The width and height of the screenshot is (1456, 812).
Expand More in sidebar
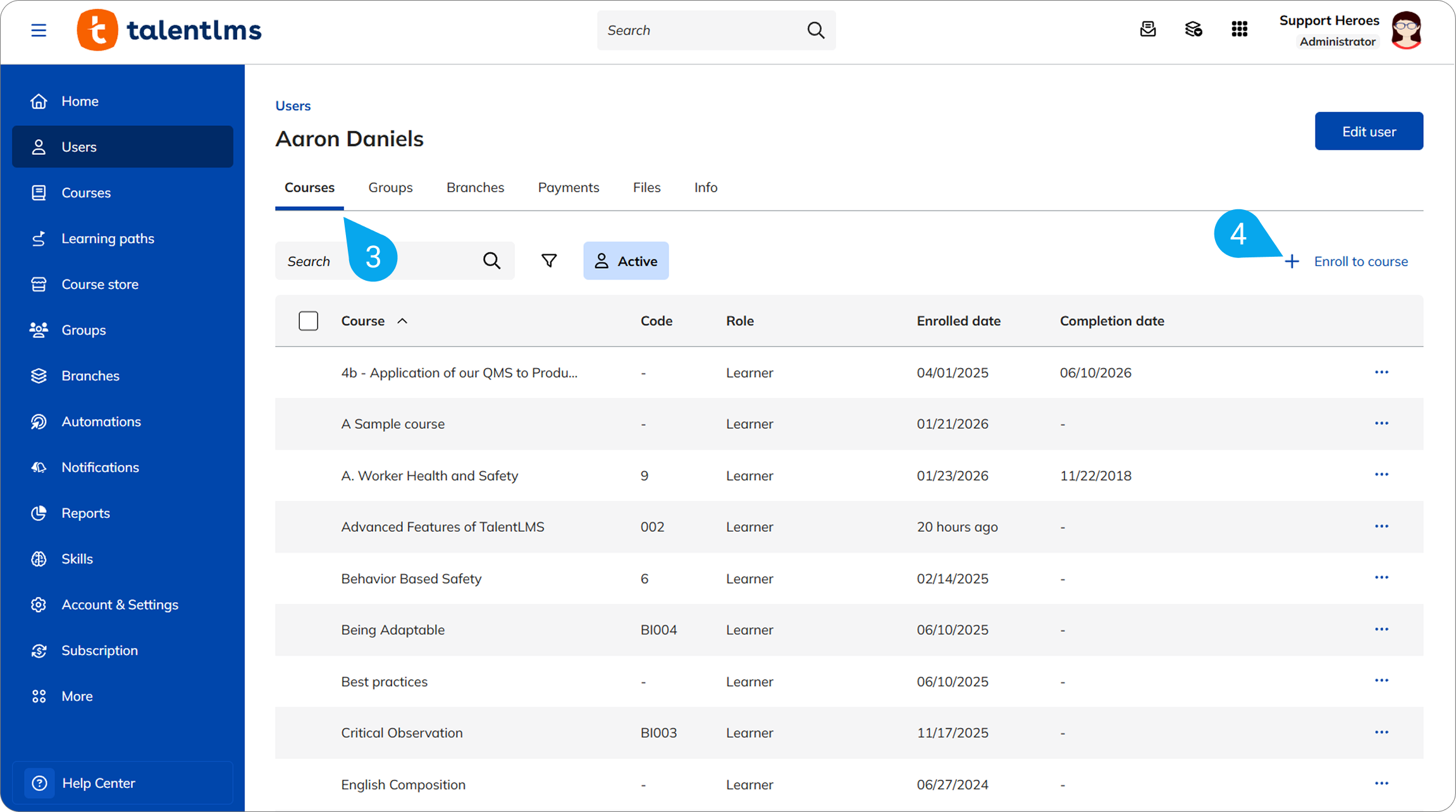pos(123,696)
